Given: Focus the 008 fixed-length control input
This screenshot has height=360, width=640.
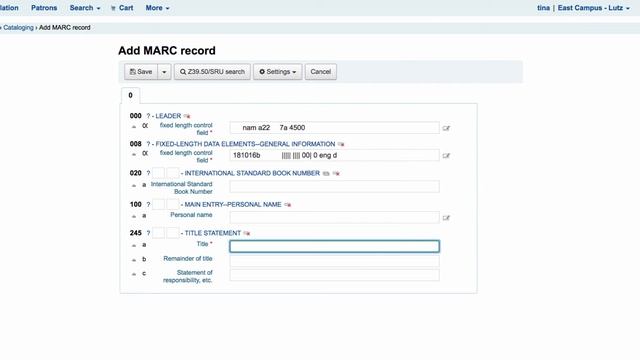Looking at the screenshot, I should (334, 155).
